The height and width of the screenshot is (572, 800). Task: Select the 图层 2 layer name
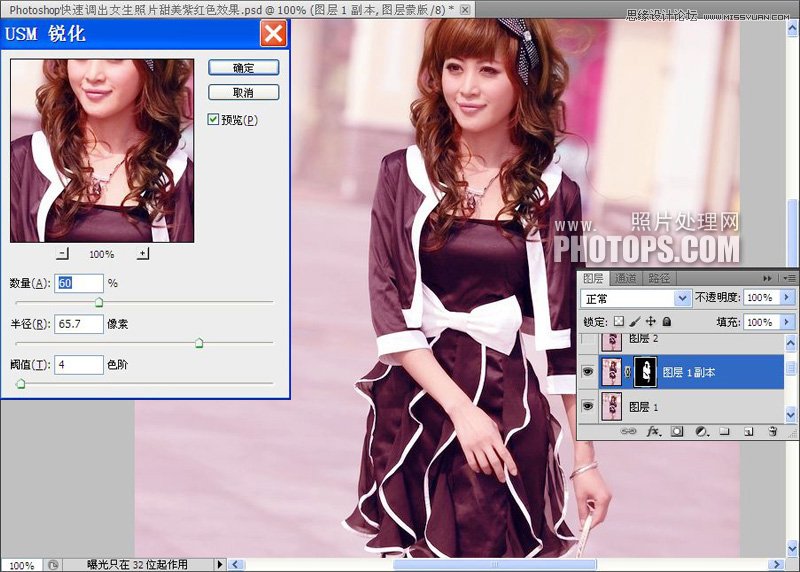tap(643, 338)
